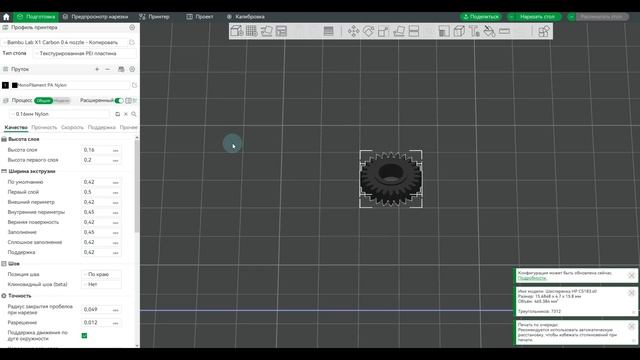Open the Прочность settings tab
Viewport: 640px width, 360px height.
tap(44, 127)
